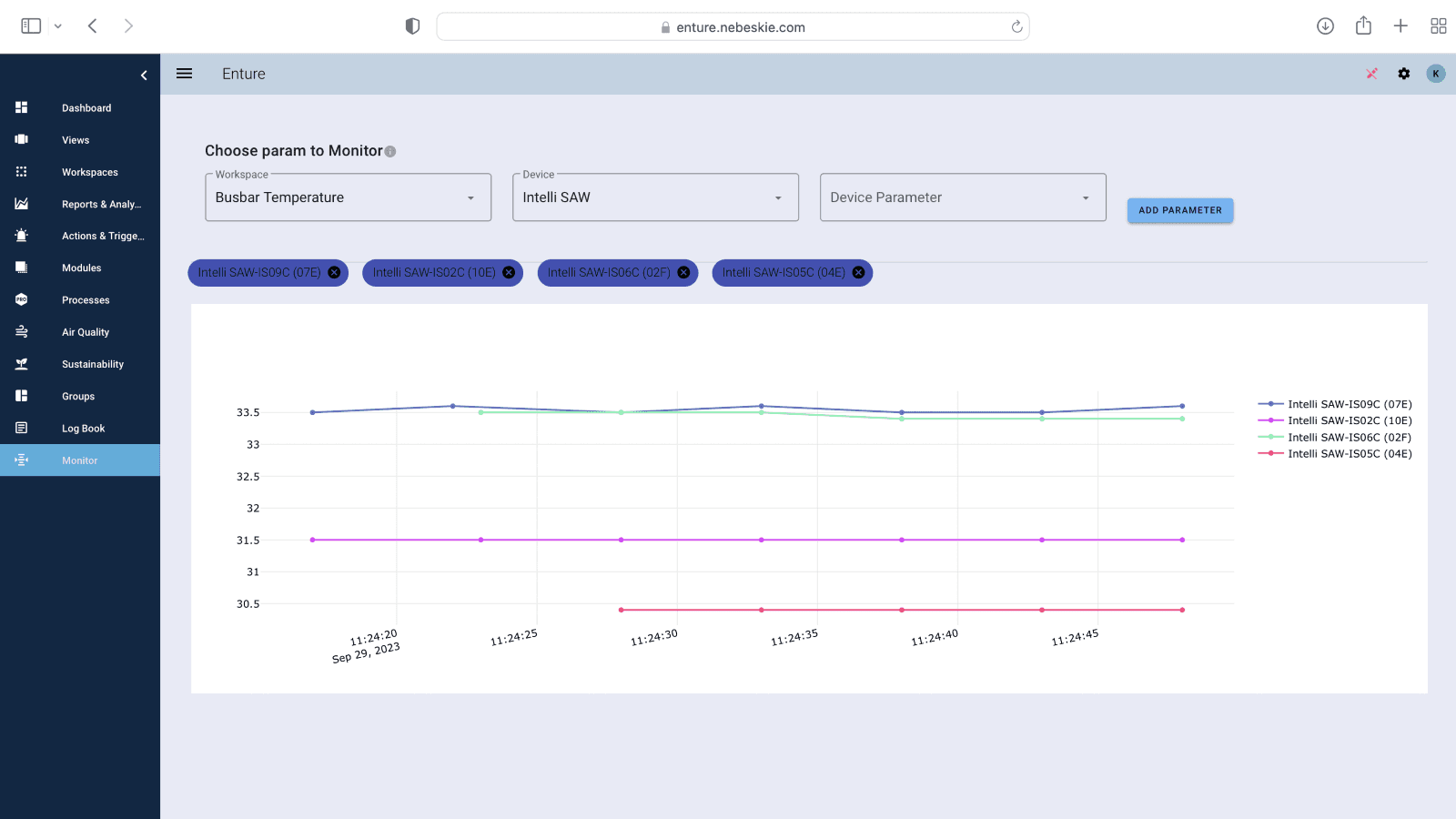The height and width of the screenshot is (819, 1456).
Task: Open Enture settings via the gear icon
Action: 1403,74
